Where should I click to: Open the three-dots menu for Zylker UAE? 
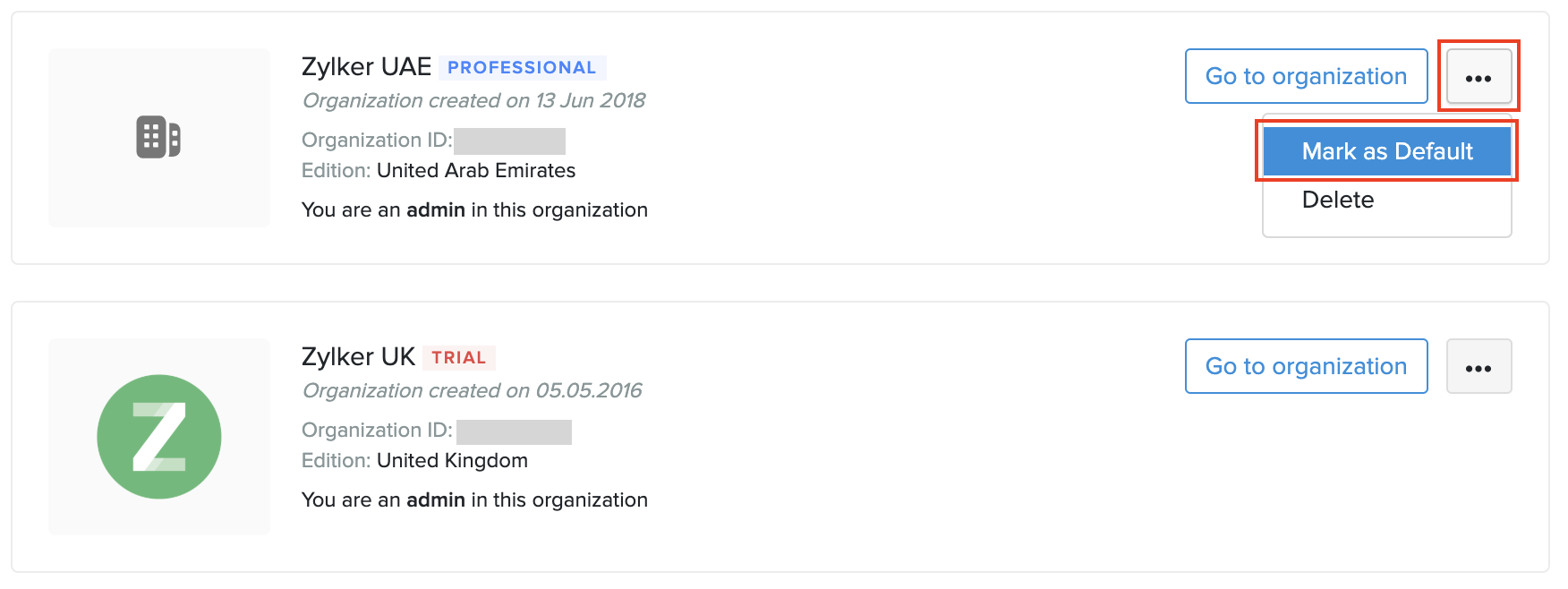[1479, 77]
